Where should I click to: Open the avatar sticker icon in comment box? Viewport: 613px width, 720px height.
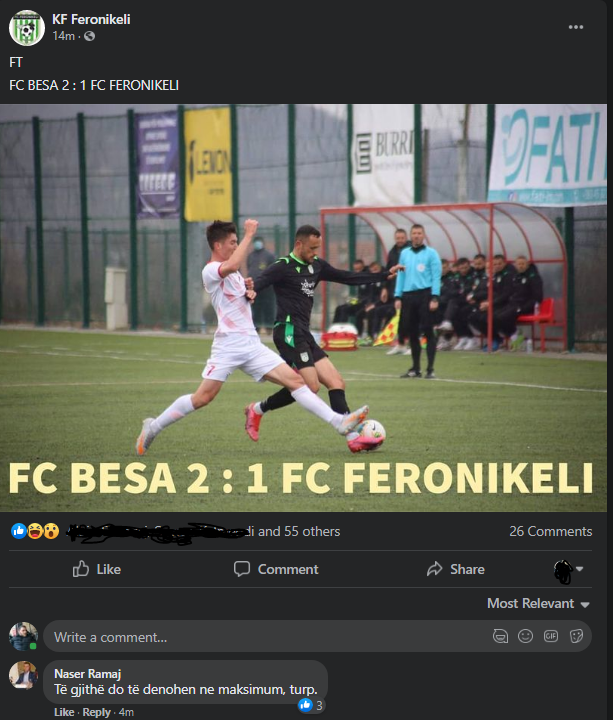point(500,636)
